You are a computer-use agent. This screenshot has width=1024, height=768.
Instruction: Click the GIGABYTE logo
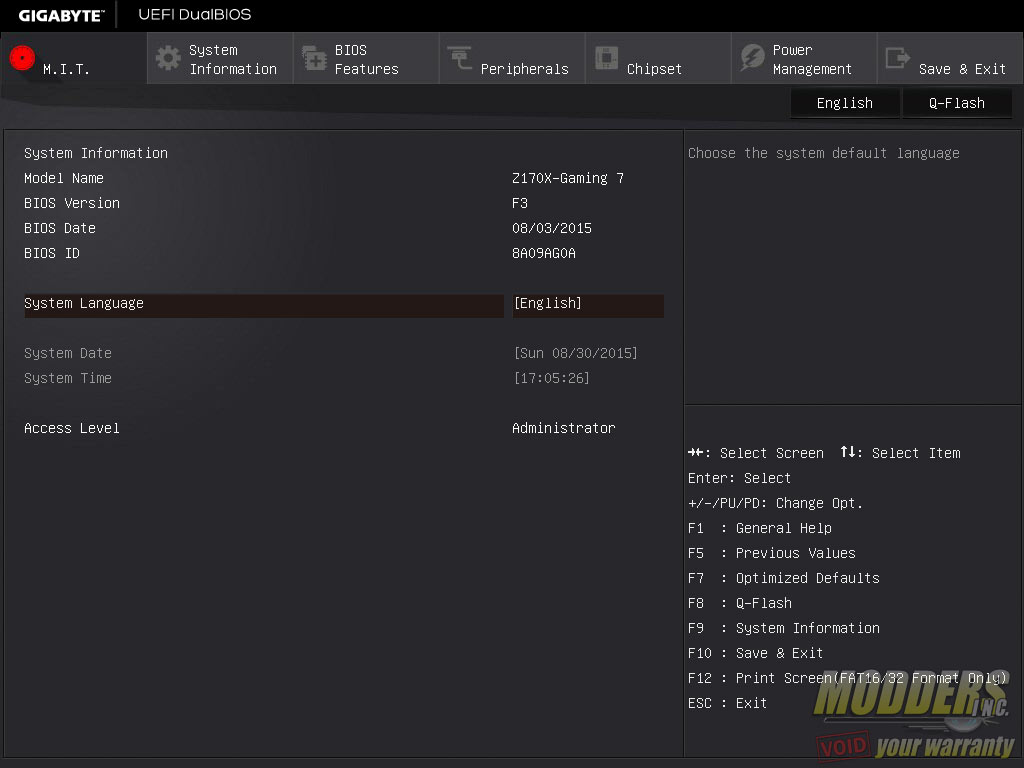[61, 15]
